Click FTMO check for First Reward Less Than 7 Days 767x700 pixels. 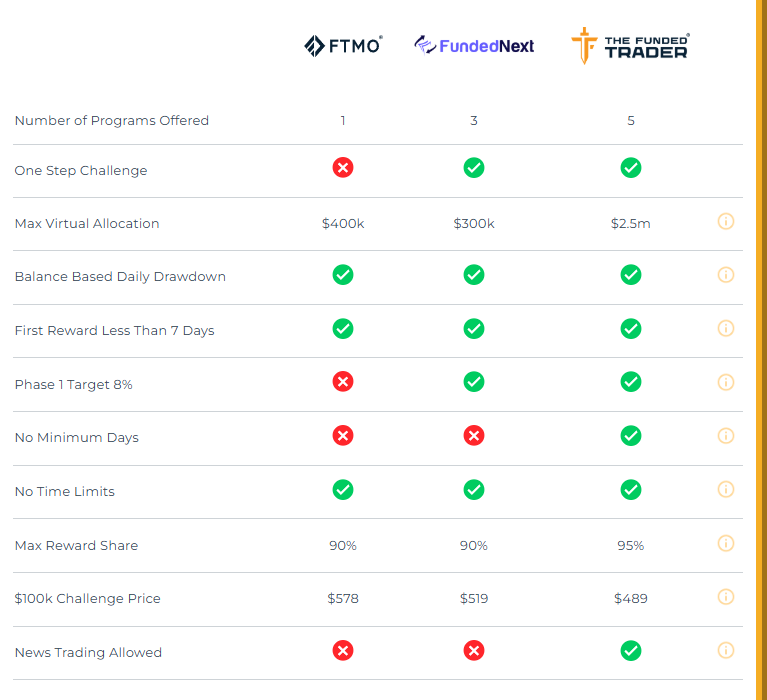click(343, 329)
